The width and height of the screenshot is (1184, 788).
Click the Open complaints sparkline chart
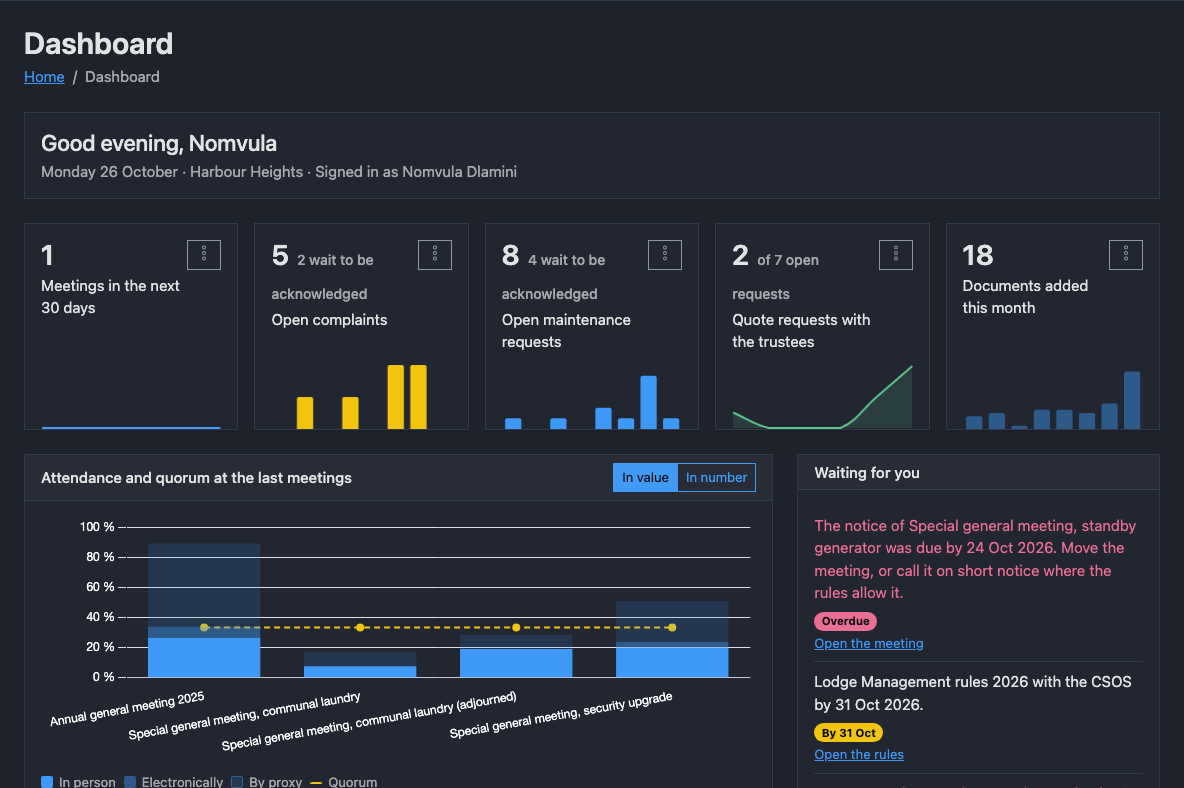[362, 397]
